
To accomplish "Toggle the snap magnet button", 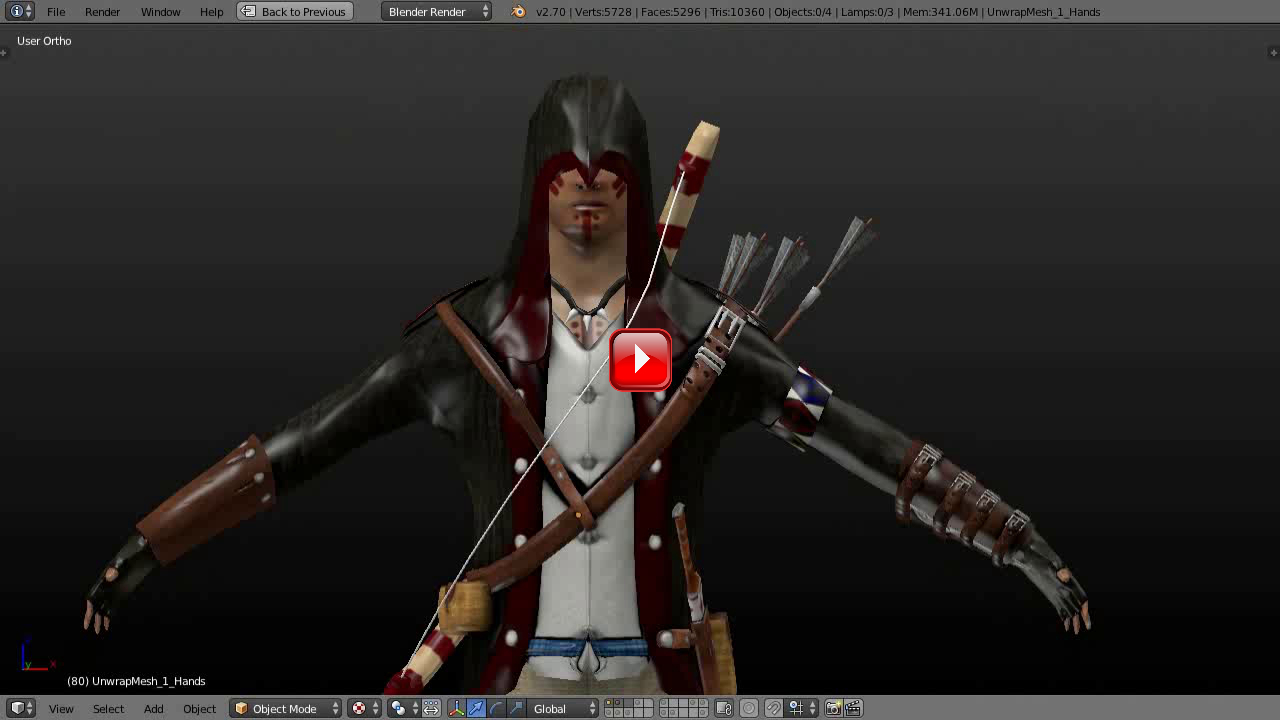I will 774,708.
